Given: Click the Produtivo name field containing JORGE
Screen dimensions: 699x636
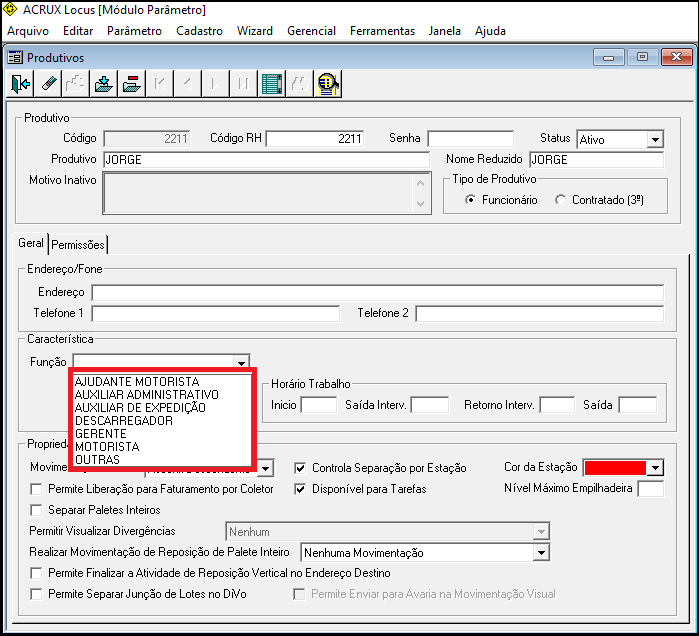Looking at the screenshot, I should pos(267,160).
